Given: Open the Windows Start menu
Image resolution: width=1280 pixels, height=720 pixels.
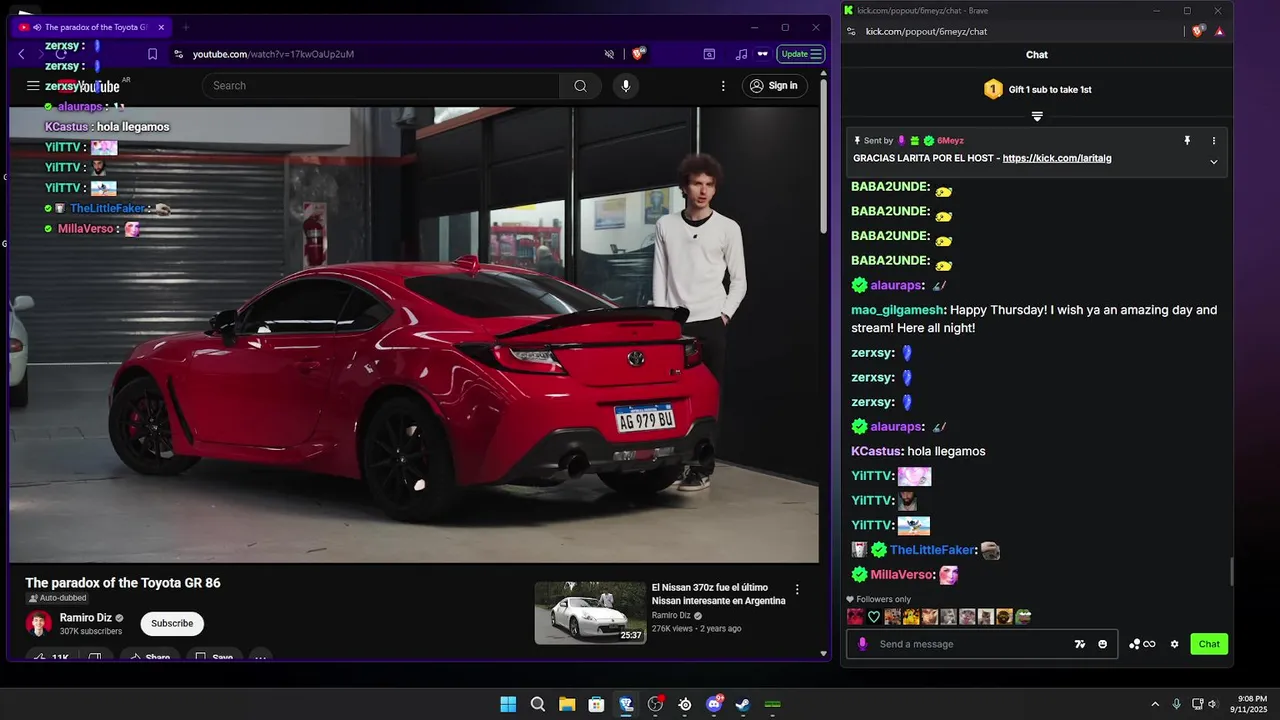Looking at the screenshot, I should [508, 704].
